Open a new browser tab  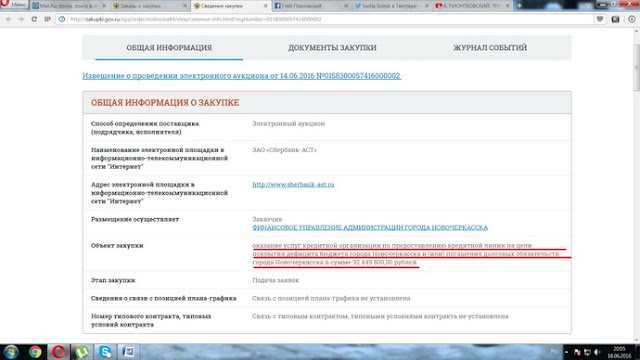[520, 6]
